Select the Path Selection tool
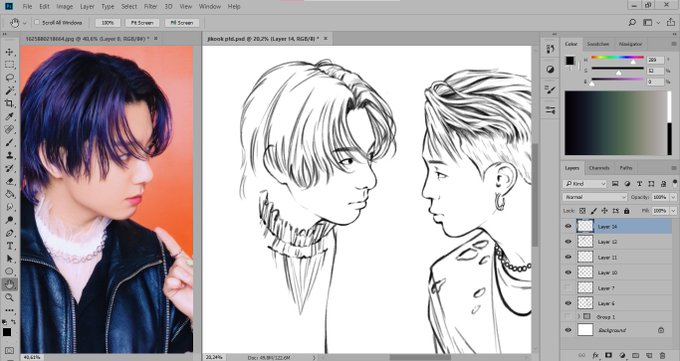This screenshot has width=680, height=361. coord(9,259)
